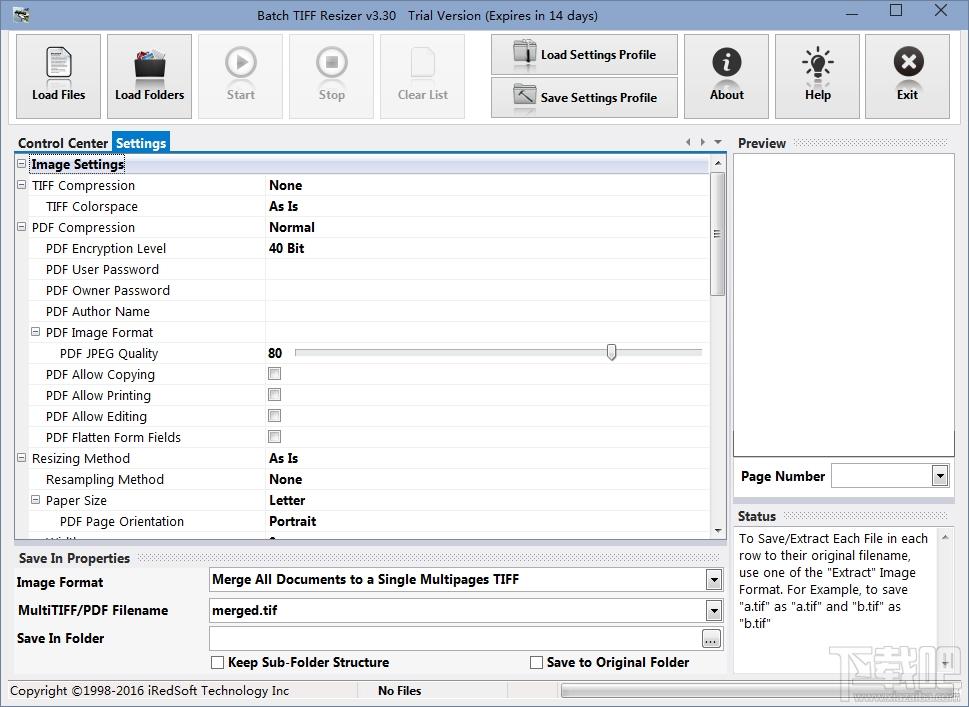Click the About info icon

point(726,76)
